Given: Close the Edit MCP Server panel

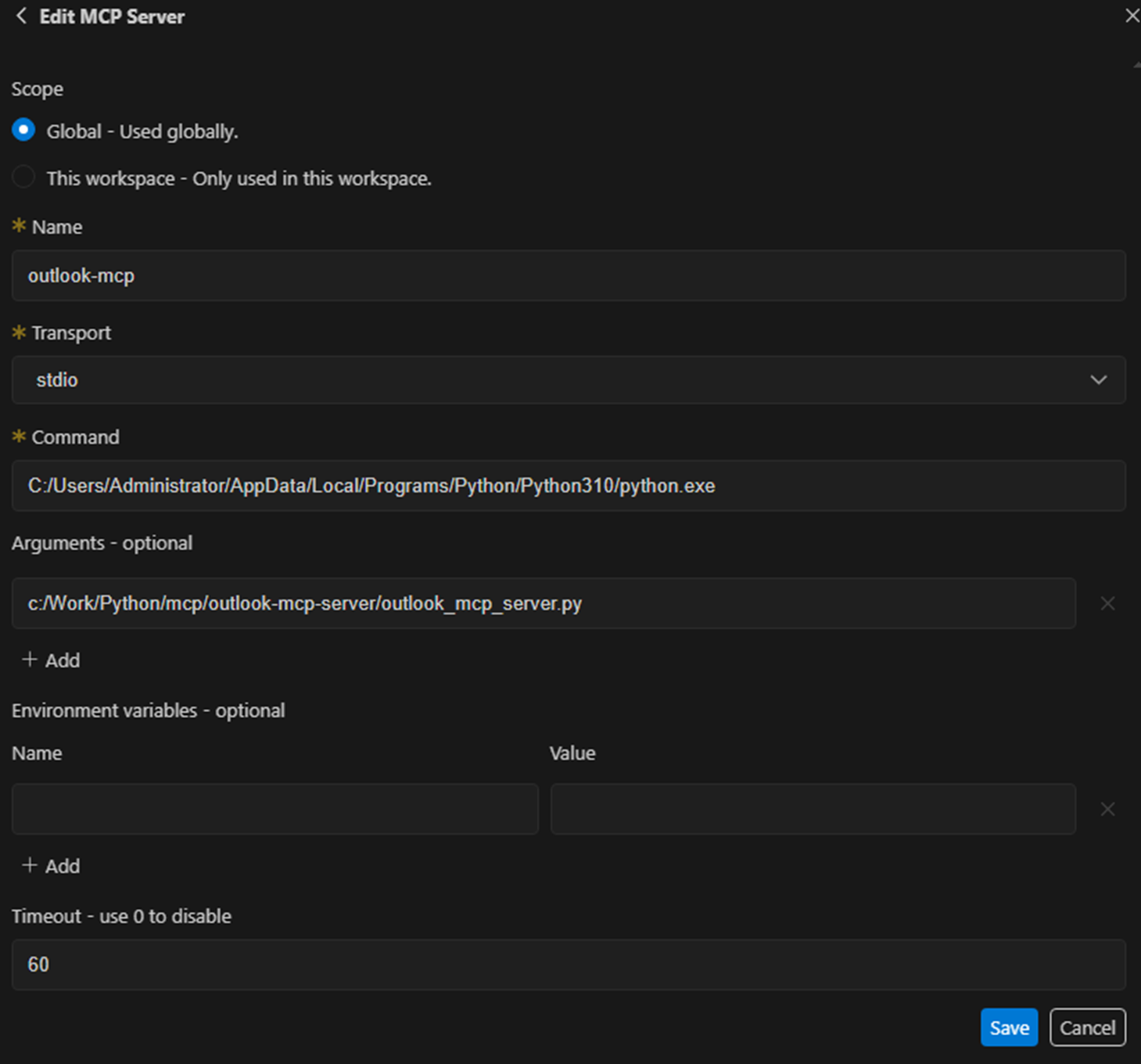Looking at the screenshot, I should (1131, 16).
